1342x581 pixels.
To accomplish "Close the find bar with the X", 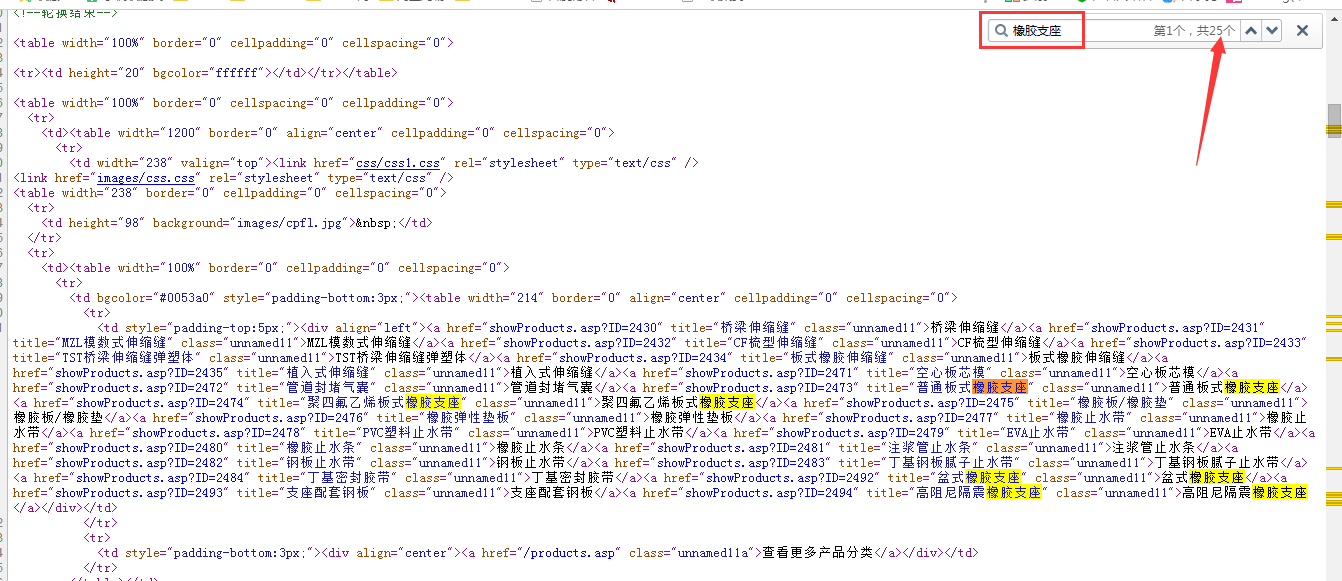I will pyautogui.click(x=1303, y=31).
